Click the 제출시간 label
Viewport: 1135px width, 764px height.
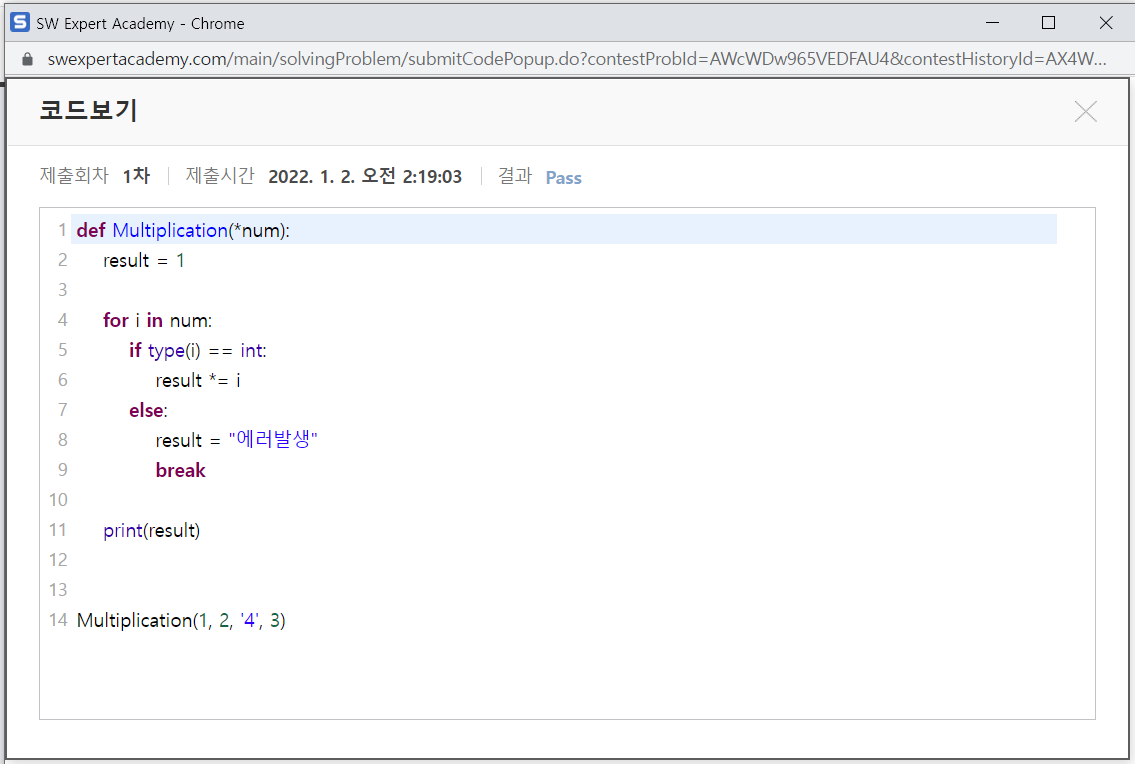tap(220, 176)
